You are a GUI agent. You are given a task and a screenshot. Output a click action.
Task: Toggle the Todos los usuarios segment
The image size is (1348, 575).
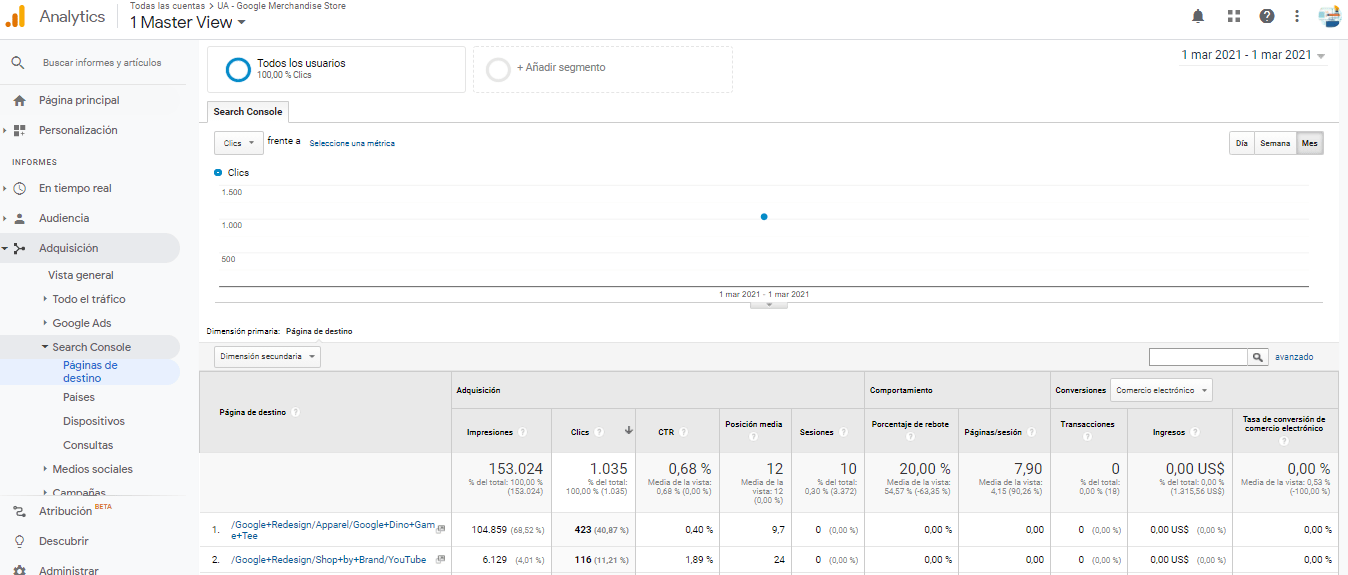336,69
